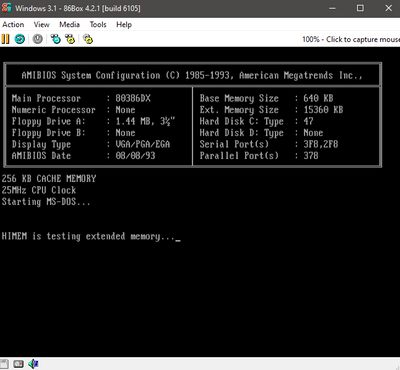Minimize the 86Box window

tap(332, 8)
